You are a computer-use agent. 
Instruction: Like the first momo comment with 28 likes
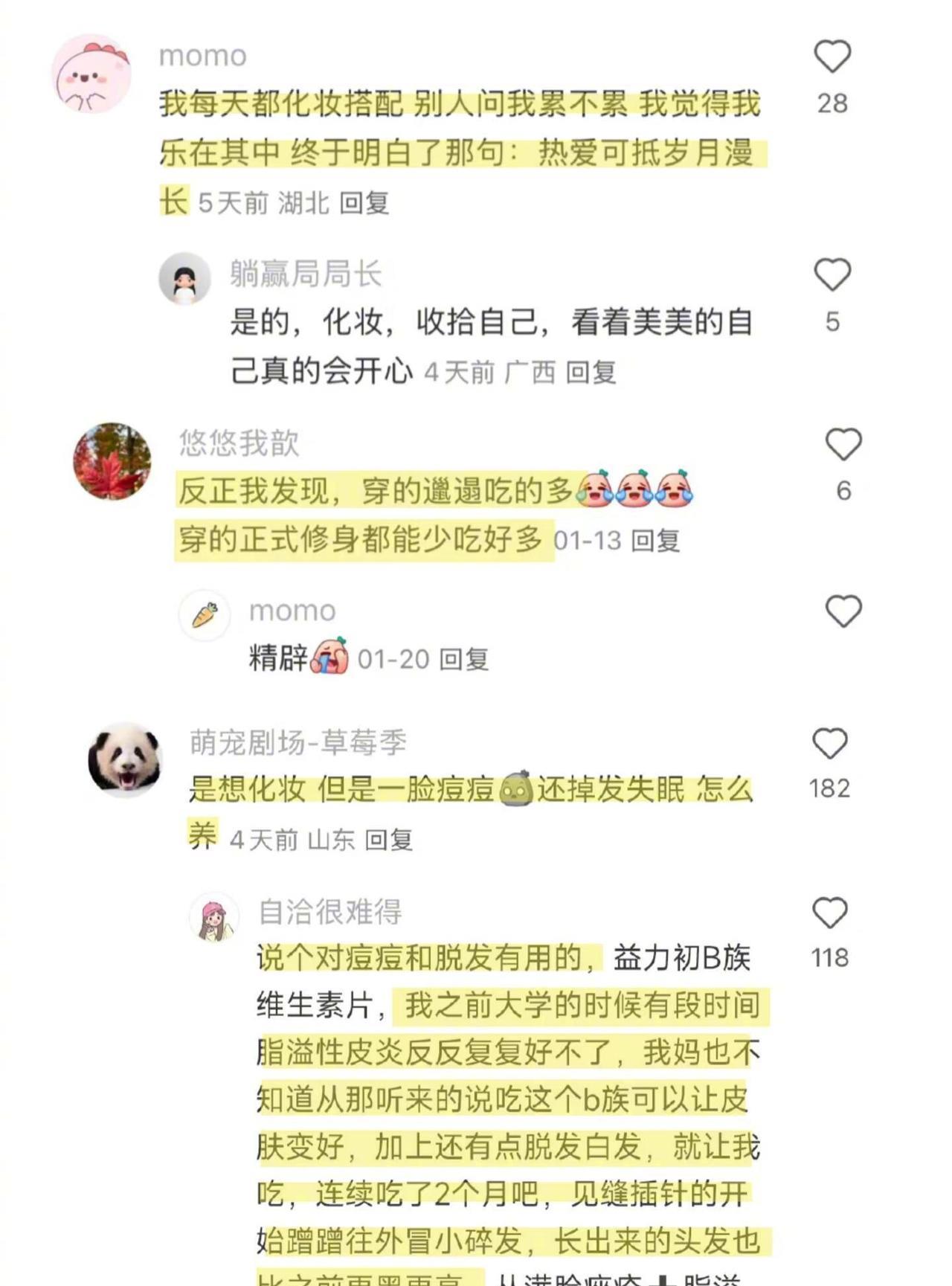point(832,57)
